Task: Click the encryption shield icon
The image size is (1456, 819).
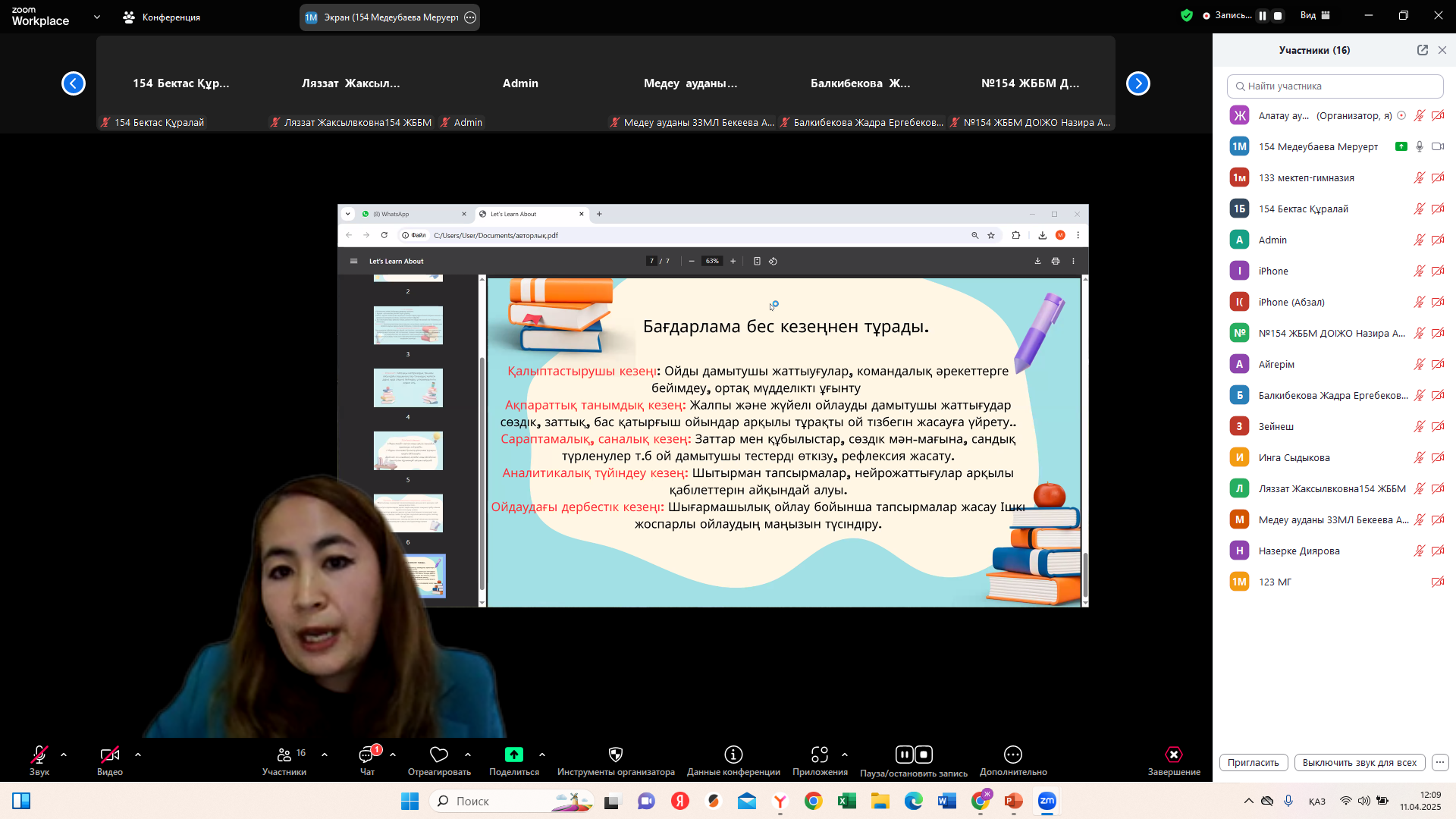Action: pos(1187,15)
